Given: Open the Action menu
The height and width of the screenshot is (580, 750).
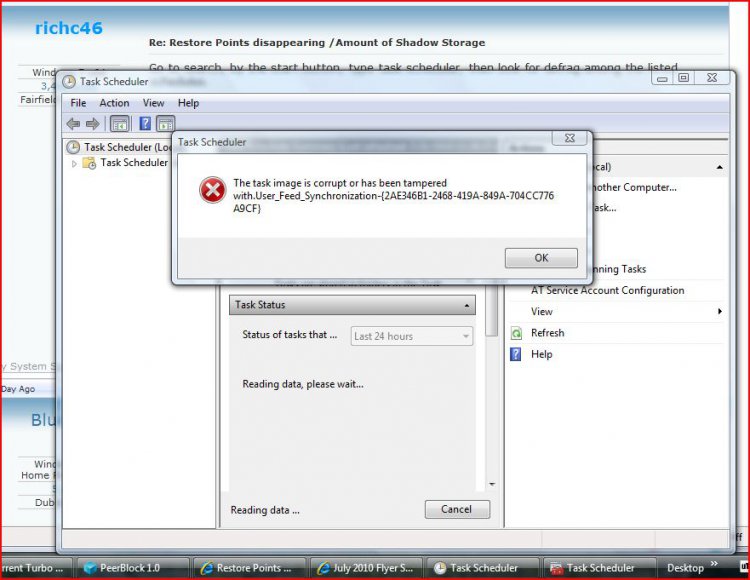Looking at the screenshot, I should click(114, 103).
